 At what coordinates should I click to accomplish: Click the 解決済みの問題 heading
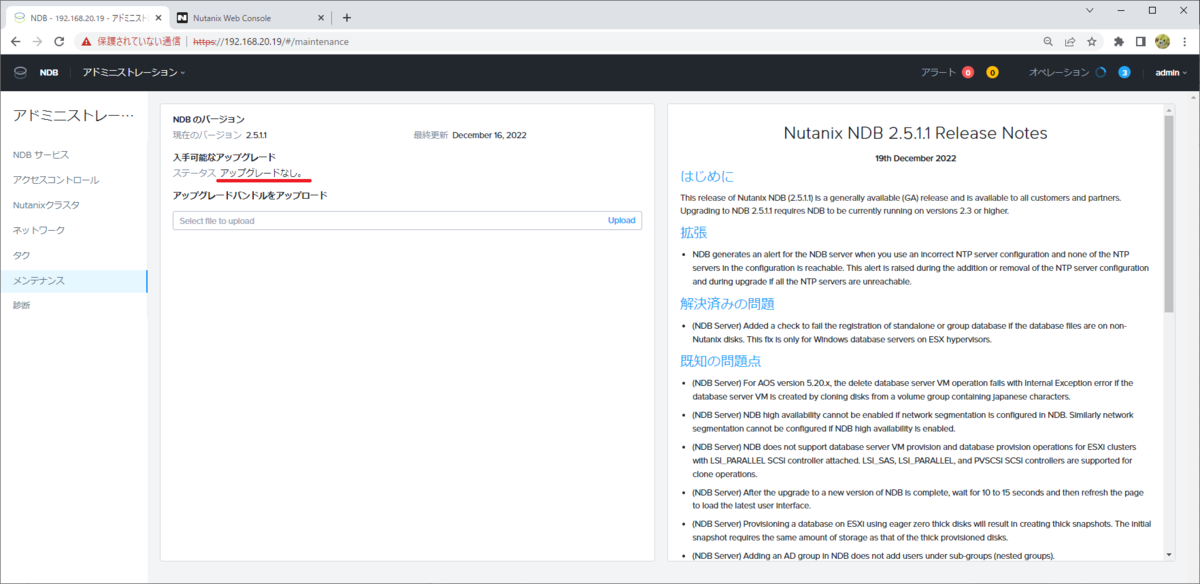(727, 304)
